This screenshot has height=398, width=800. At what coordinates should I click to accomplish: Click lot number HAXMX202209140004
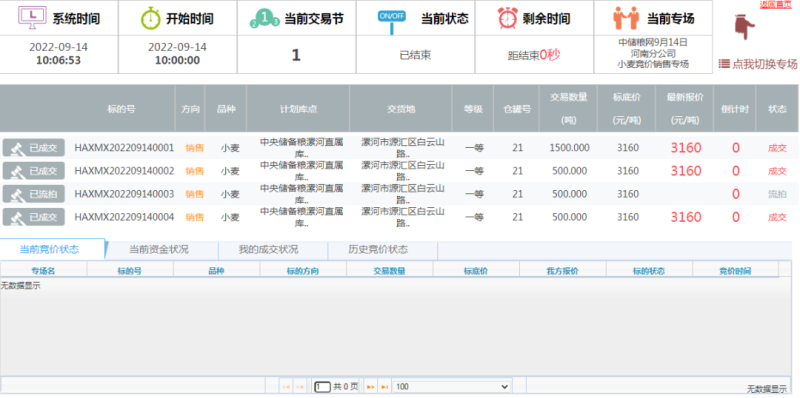(x=124, y=217)
